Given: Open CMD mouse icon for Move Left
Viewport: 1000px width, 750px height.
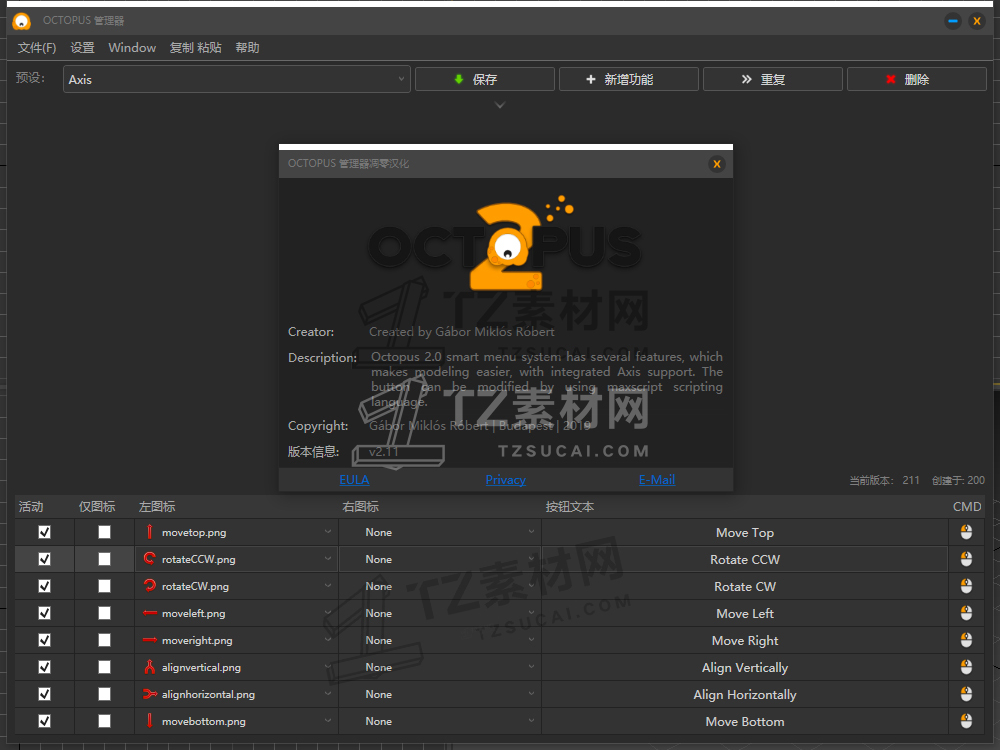Looking at the screenshot, I should [x=966, y=613].
